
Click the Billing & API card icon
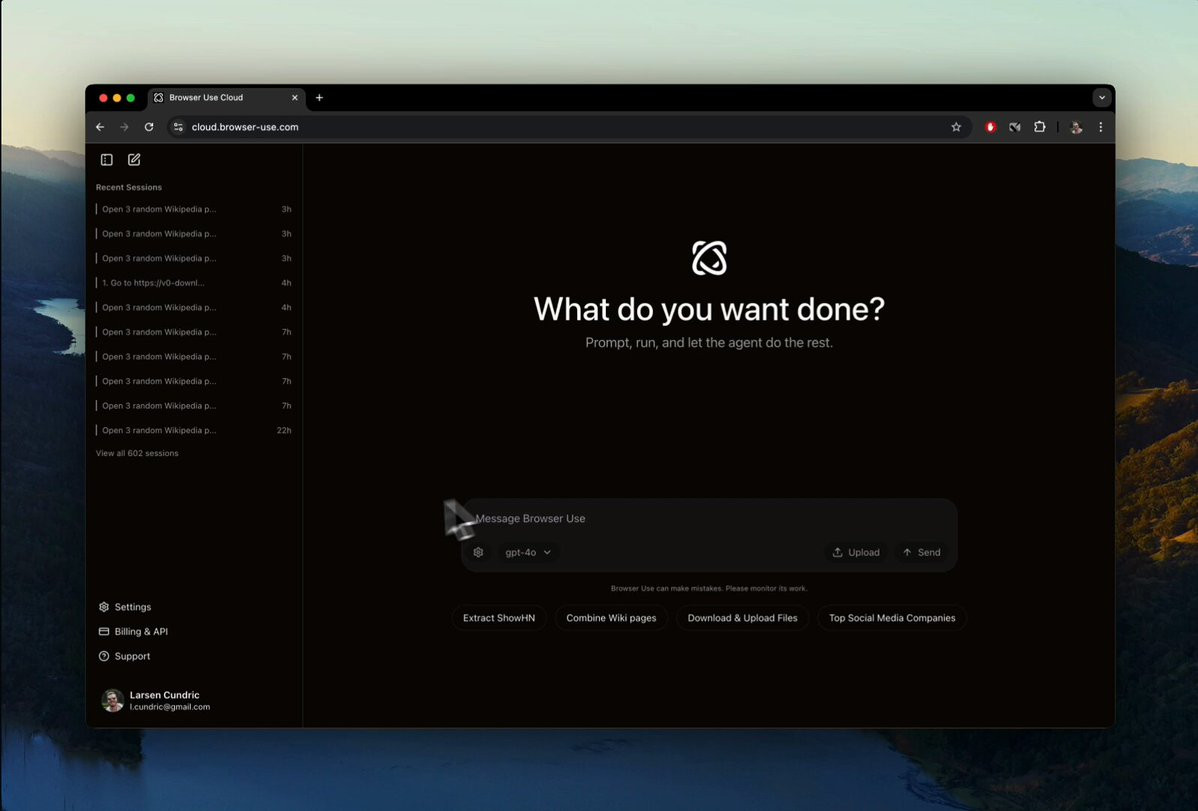pyautogui.click(x=104, y=631)
